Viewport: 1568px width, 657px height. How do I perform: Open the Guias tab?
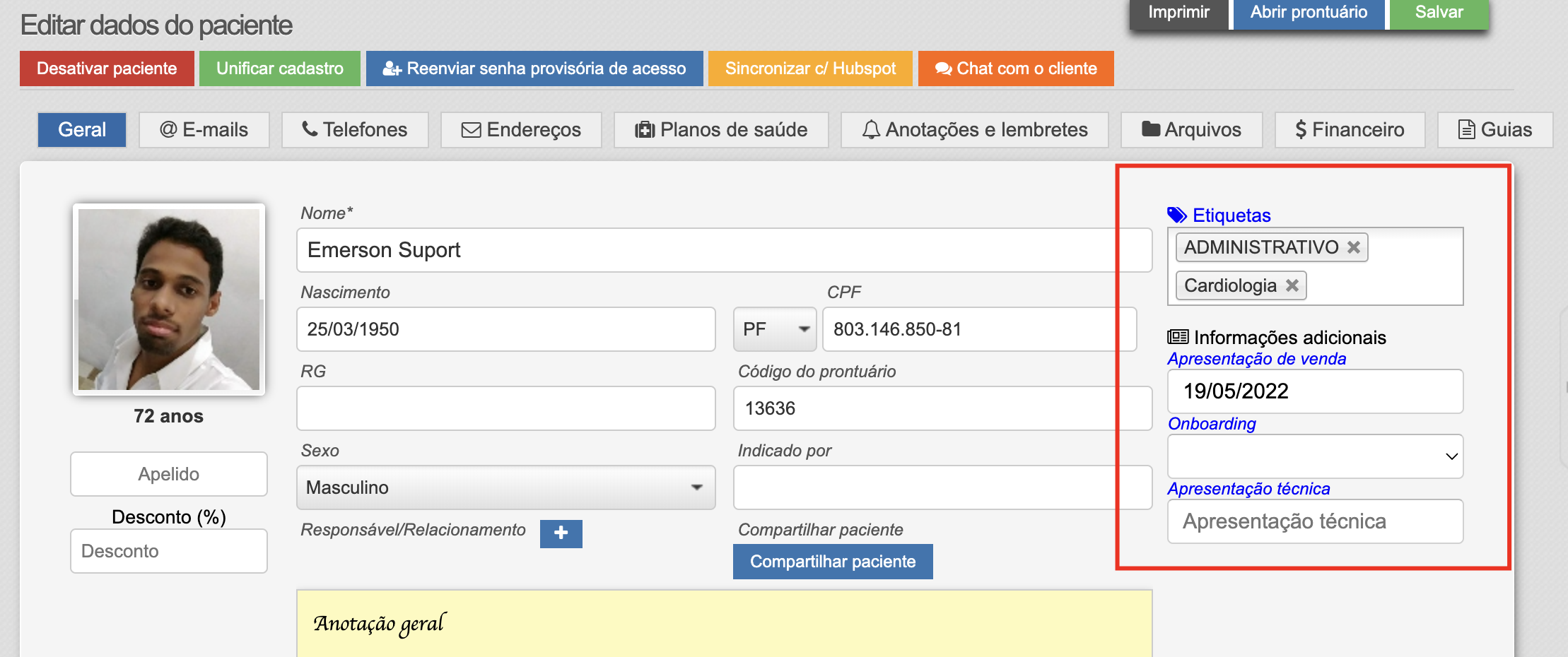click(1495, 130)
